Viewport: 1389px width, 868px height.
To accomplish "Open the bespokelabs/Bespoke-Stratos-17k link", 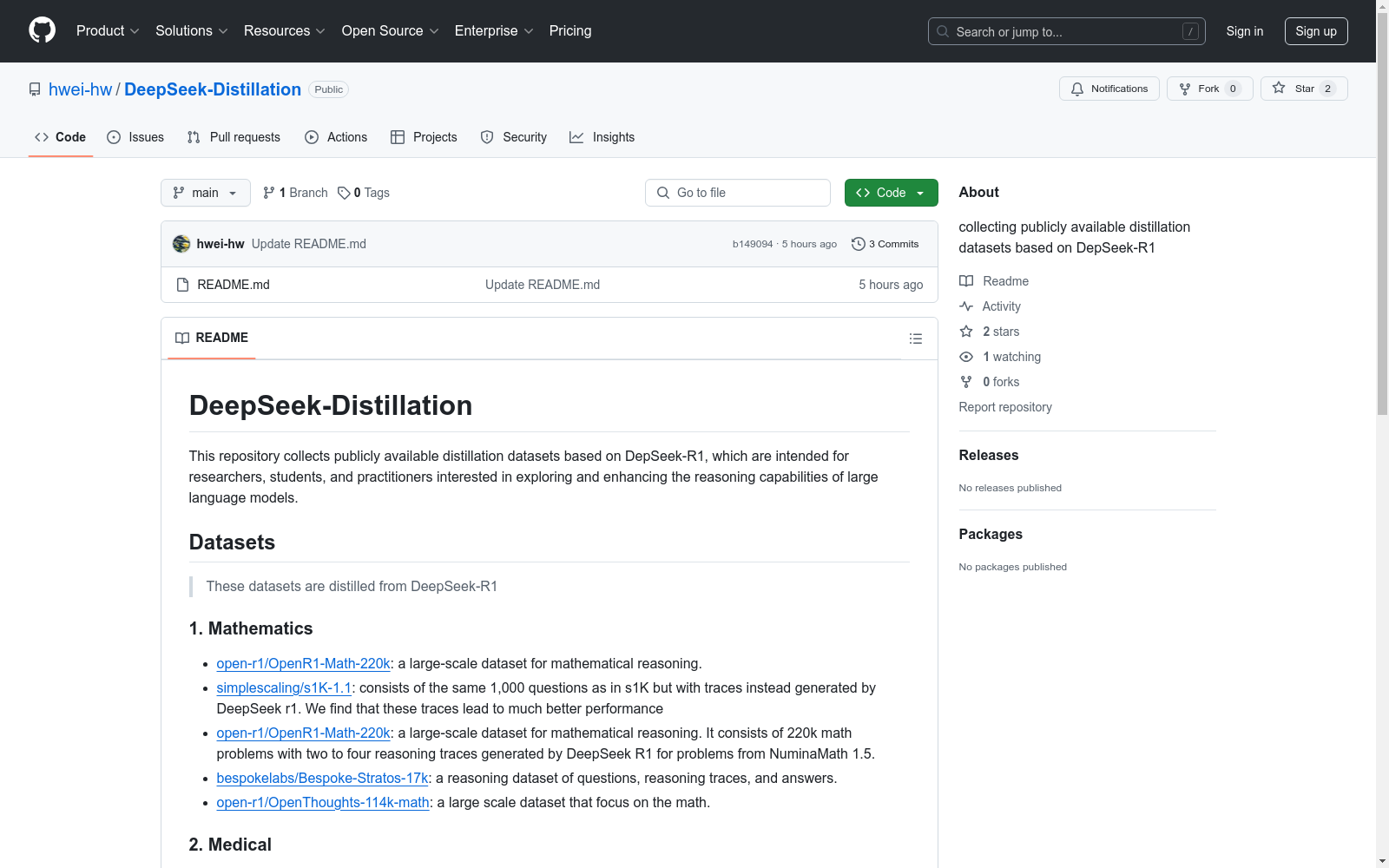I will pos(322,778).
